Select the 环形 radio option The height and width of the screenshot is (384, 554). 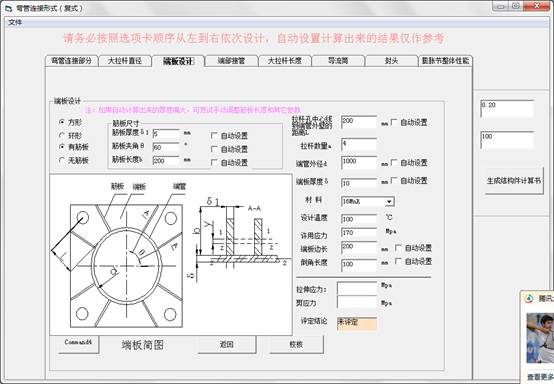(62, 136)
